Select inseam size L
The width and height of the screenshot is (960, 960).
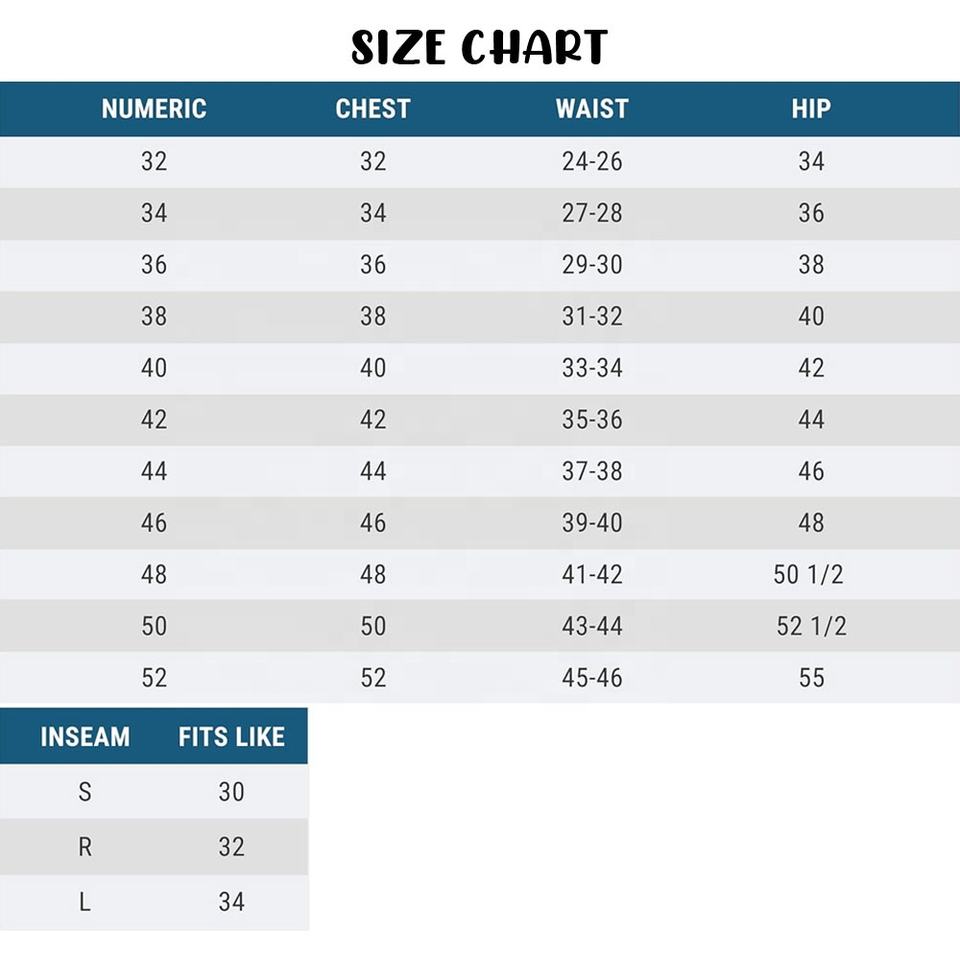tap(85, 902)
